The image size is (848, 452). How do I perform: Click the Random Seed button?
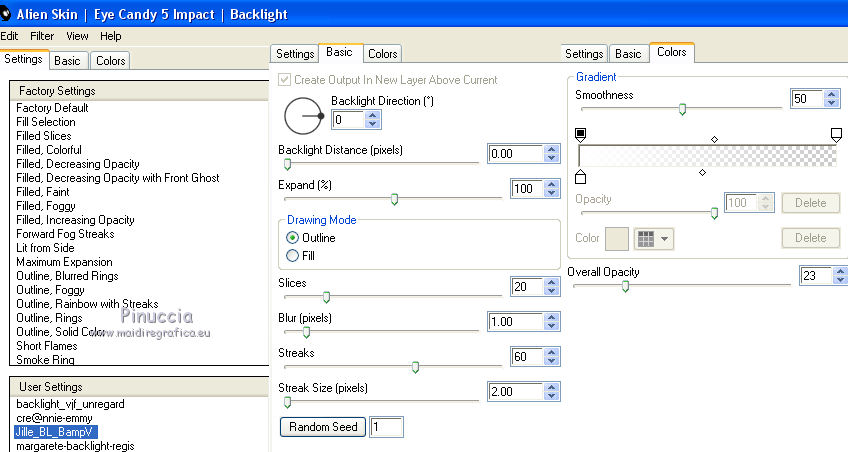pyautogui.click(x=323, y=427)
